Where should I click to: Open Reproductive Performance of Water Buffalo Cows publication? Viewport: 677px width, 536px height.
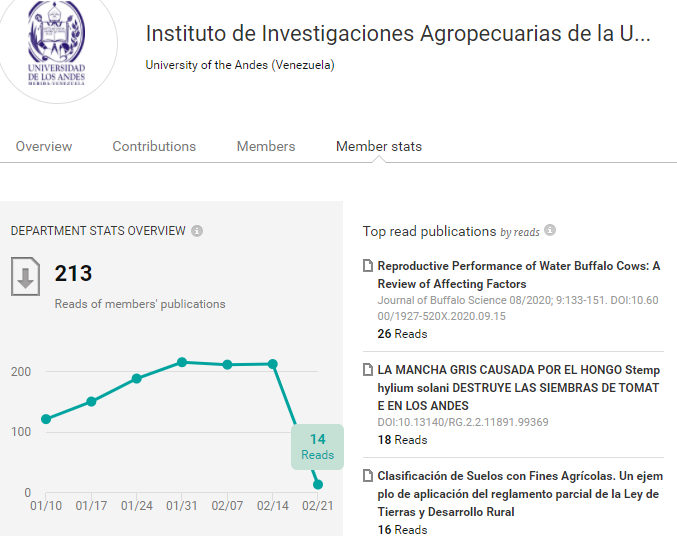(x=519, y=275)
